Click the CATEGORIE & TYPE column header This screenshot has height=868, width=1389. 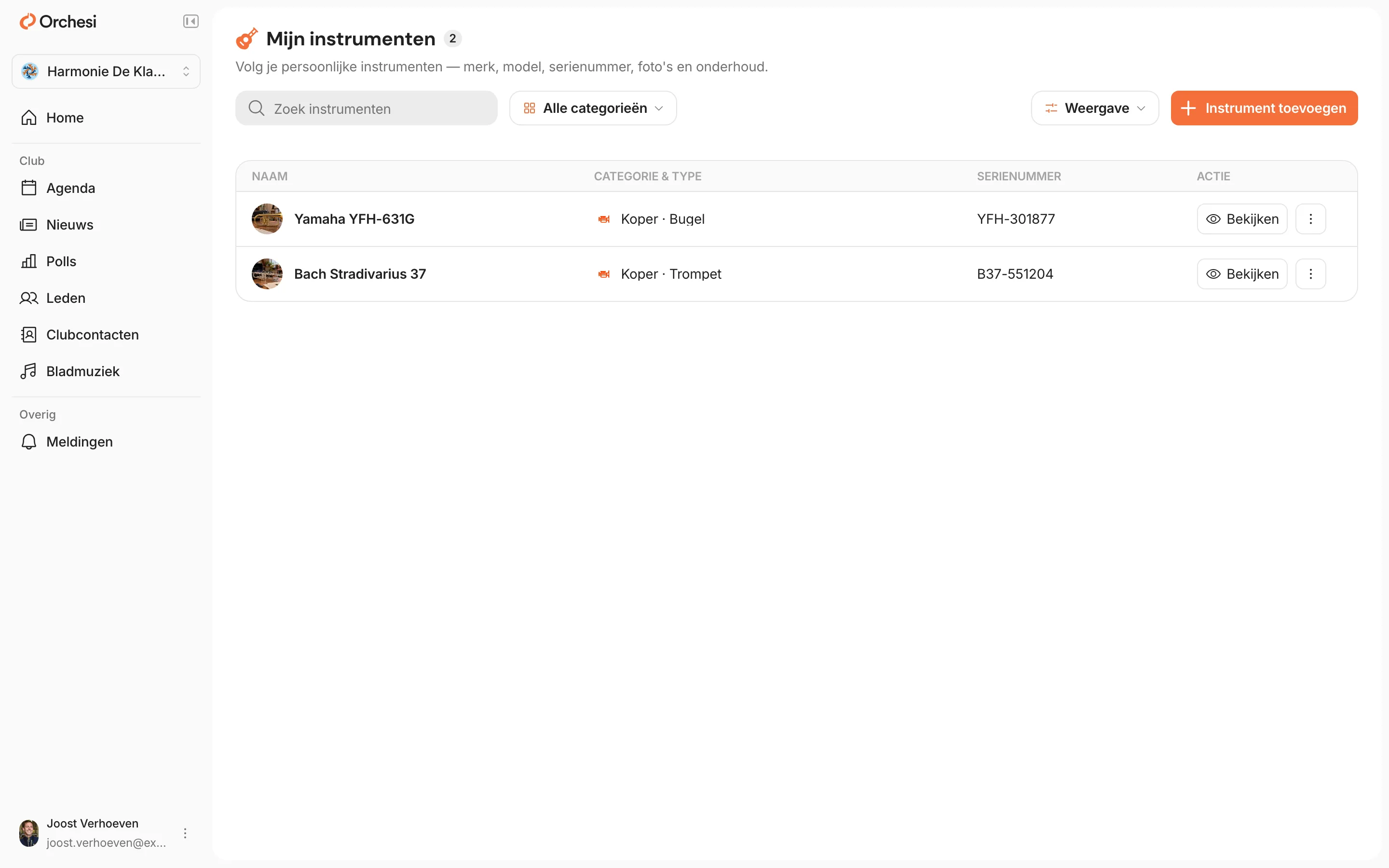point(647,176)
